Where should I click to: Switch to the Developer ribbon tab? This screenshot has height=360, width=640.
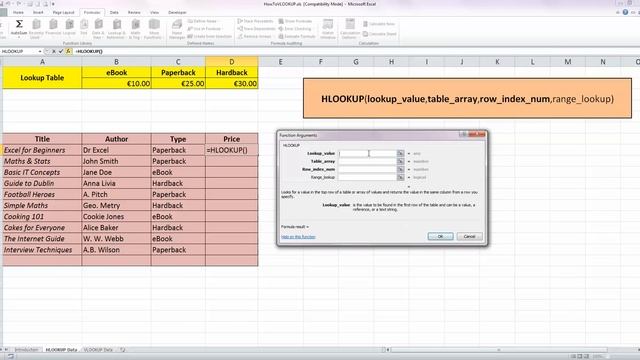point(177,13)
